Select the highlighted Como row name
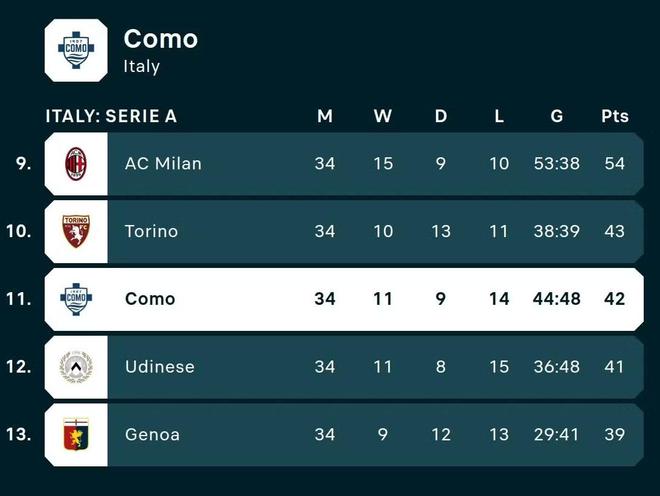The height and width of the screenshot is (496, 660). click(150, 298)
